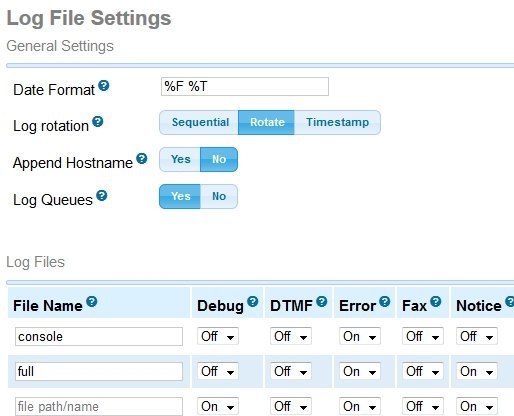
Task: Open DTMF dropdown in new file row
Action: click(291, 406)
